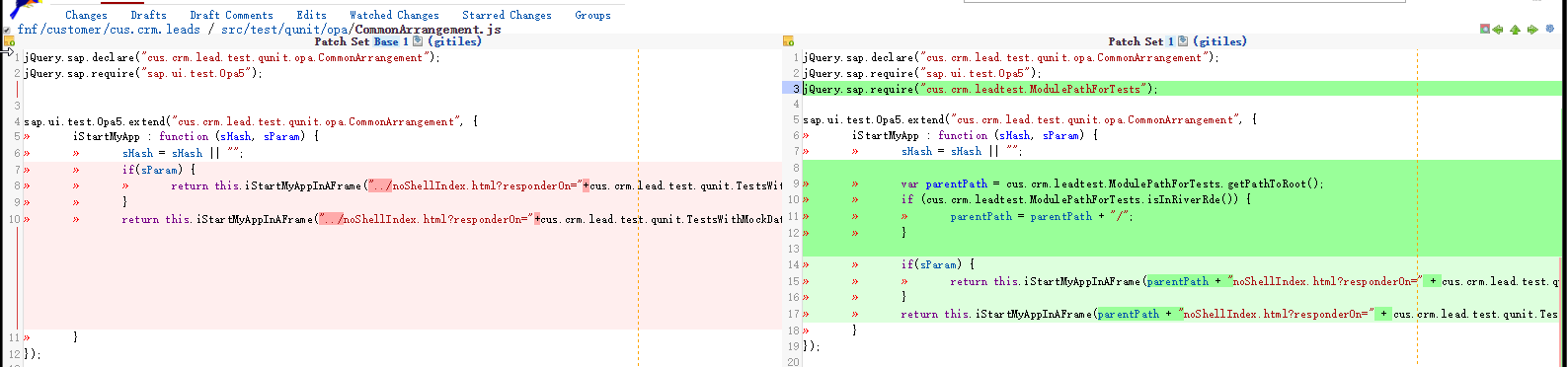Click right pane line number 17

click(793, 314)
